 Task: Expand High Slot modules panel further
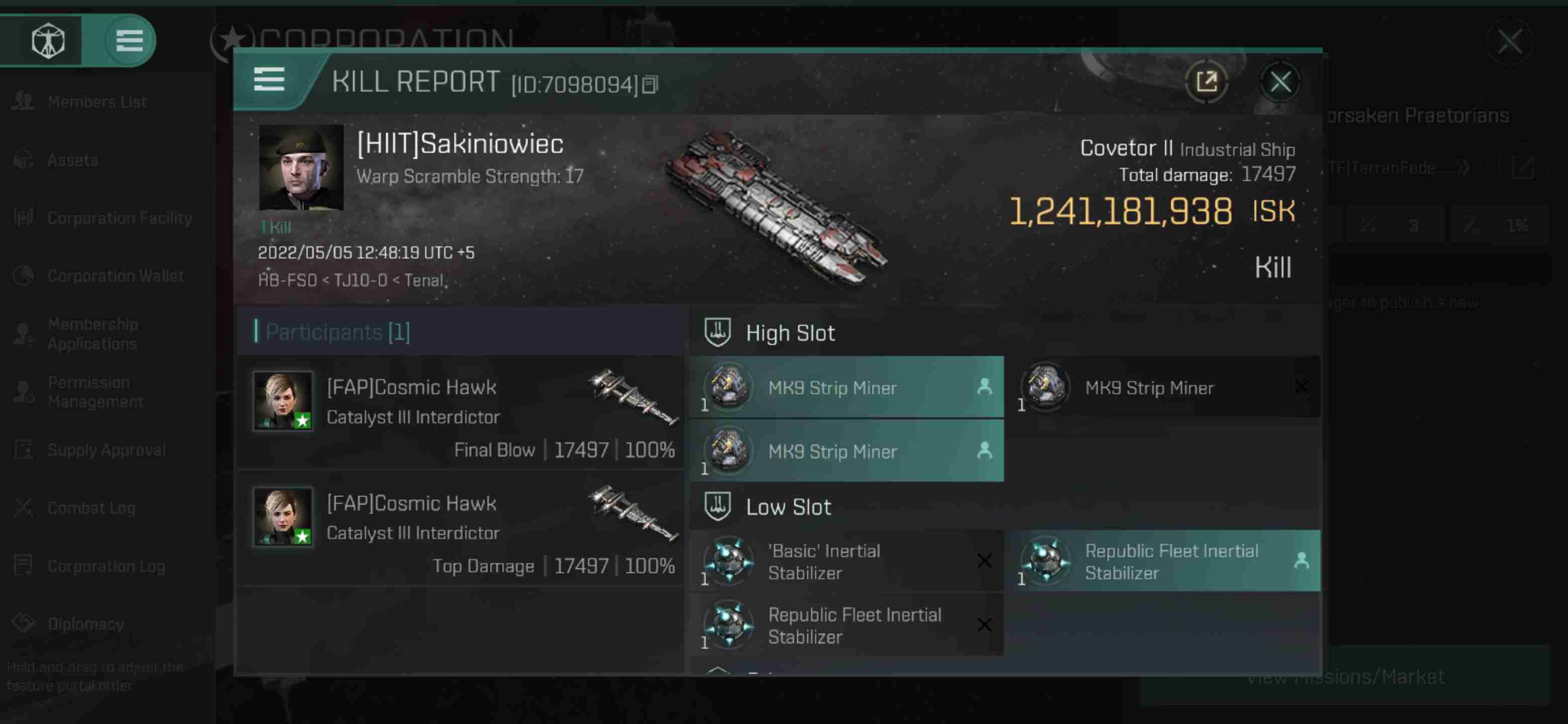click(x=788, y=331)
